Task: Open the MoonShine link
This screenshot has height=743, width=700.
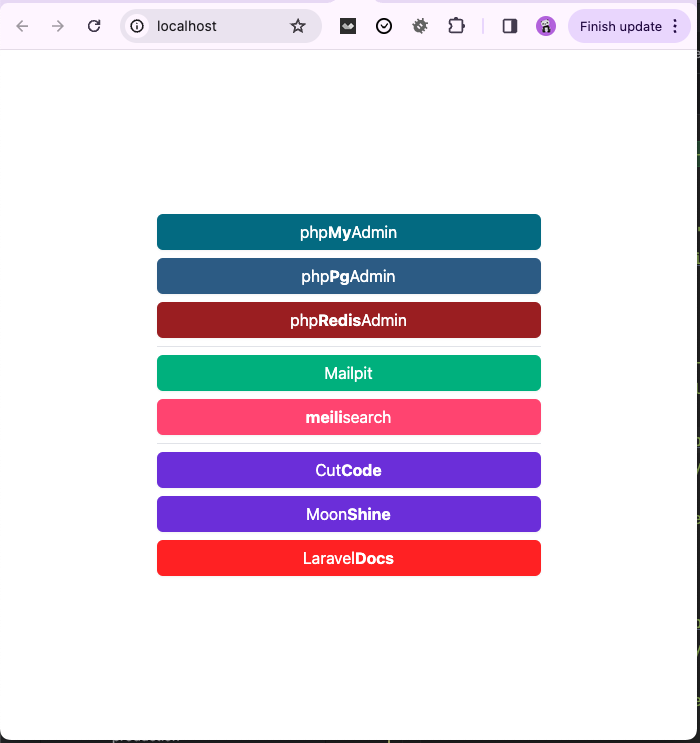Action: (x=349, y=514)
